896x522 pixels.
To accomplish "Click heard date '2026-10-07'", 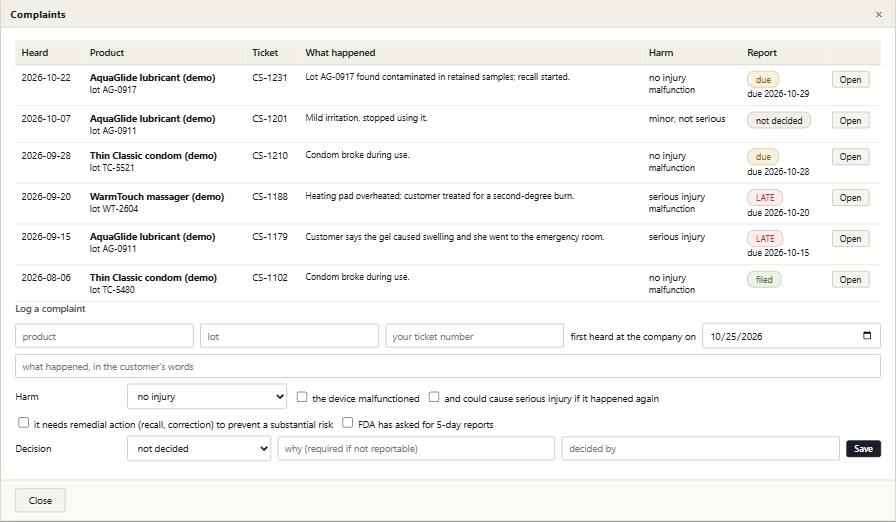I will coord(46,119).
